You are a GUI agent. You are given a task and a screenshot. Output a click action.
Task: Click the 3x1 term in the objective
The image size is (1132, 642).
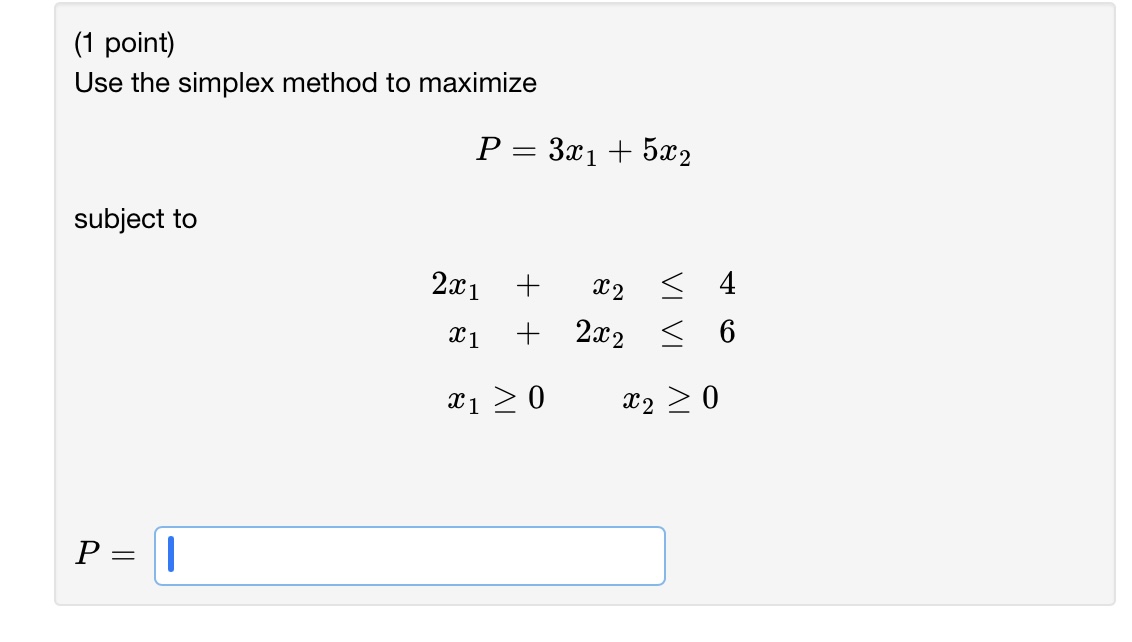coord(574,149)
